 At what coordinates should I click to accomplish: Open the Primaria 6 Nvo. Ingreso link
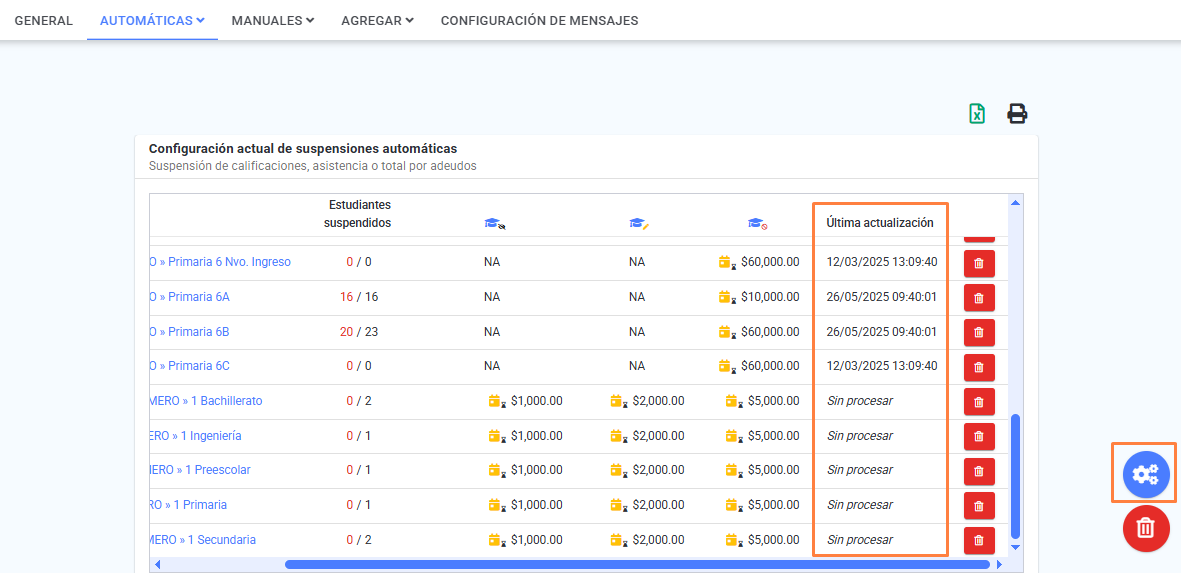[220, 262]
